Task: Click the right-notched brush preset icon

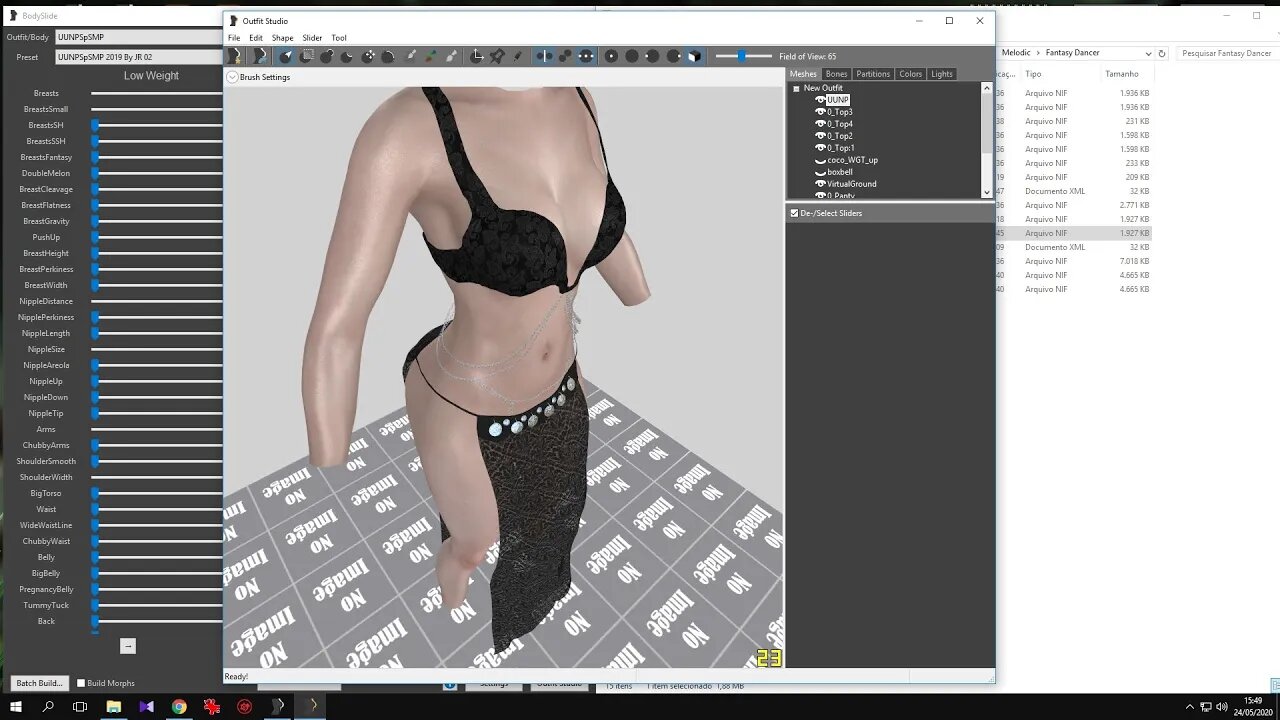Action: (x=674, y=56)
